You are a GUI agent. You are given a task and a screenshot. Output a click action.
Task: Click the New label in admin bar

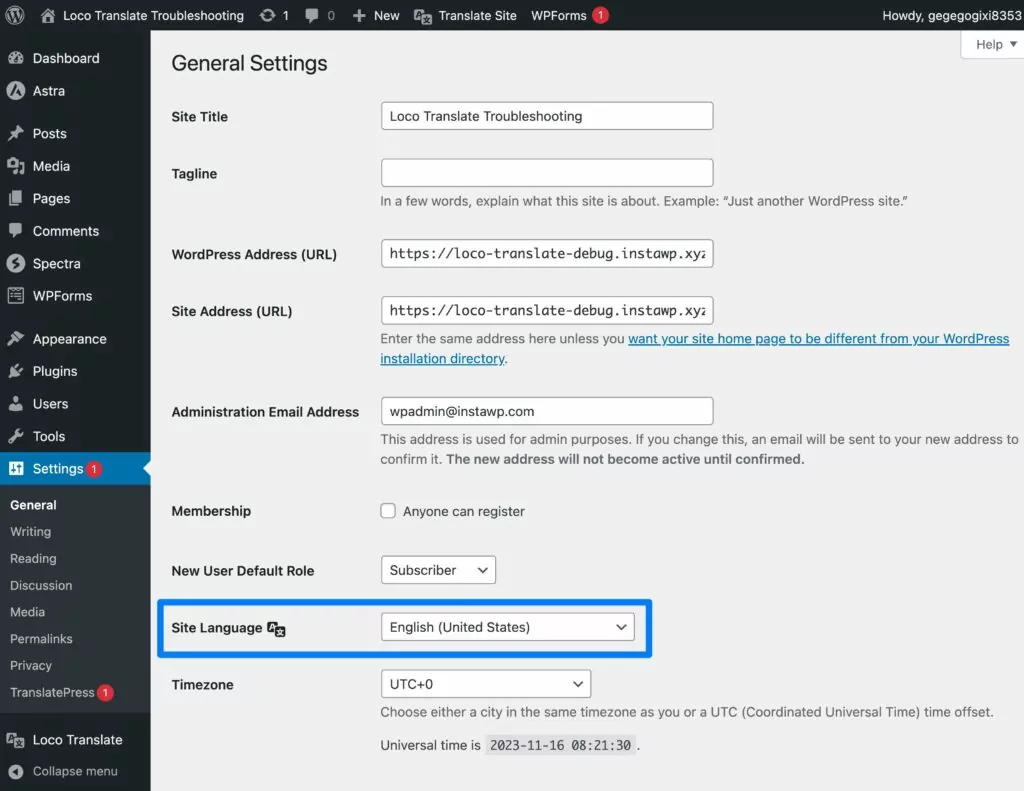coord(387,16)
